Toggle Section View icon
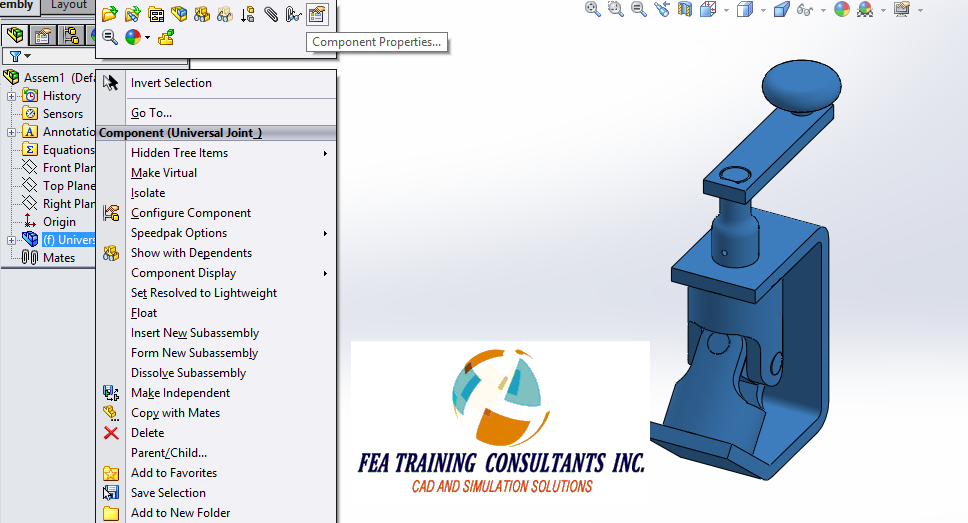 pyautogui.click(x=685, y=9)
